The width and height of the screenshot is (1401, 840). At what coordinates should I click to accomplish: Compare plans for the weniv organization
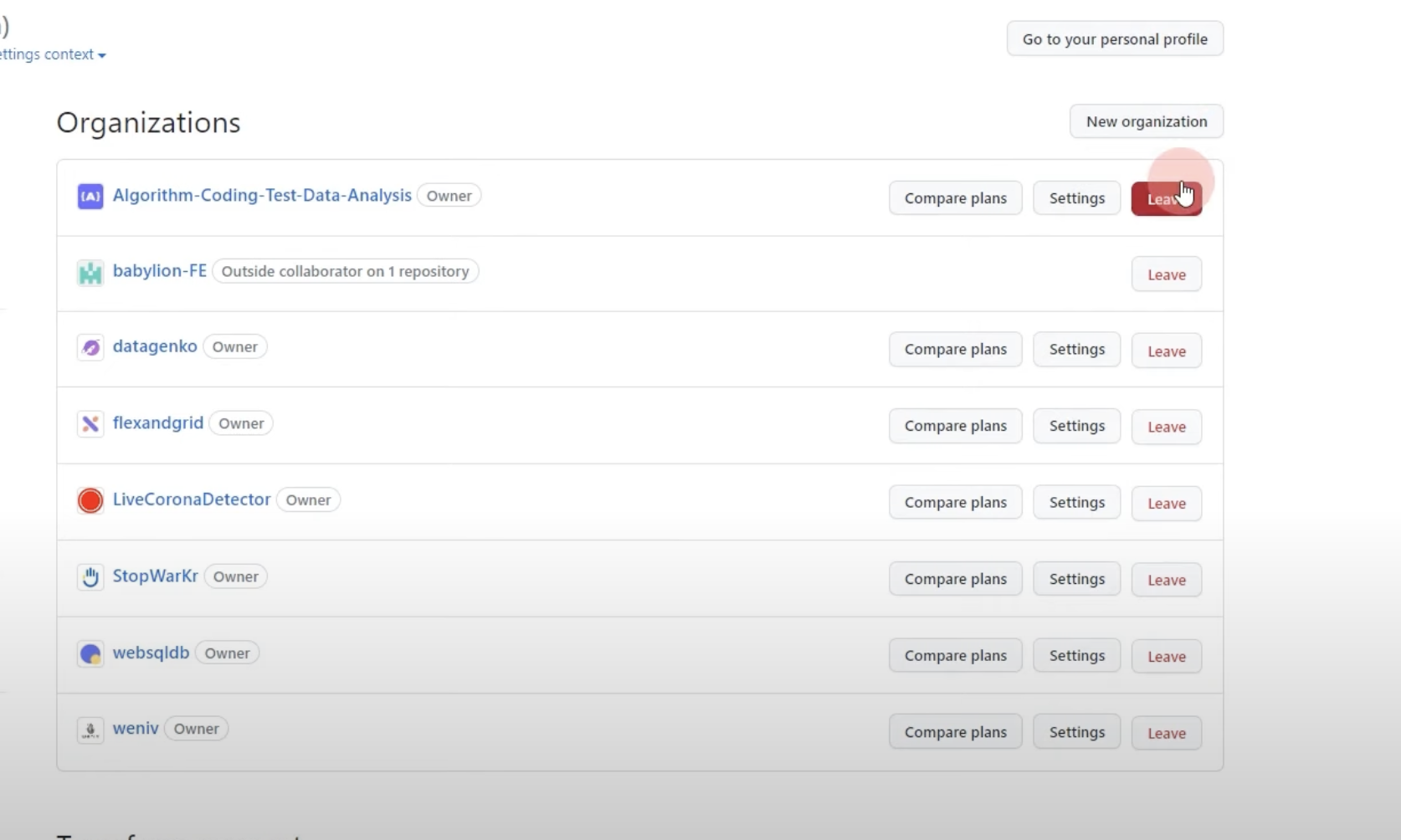pos(955,732)
